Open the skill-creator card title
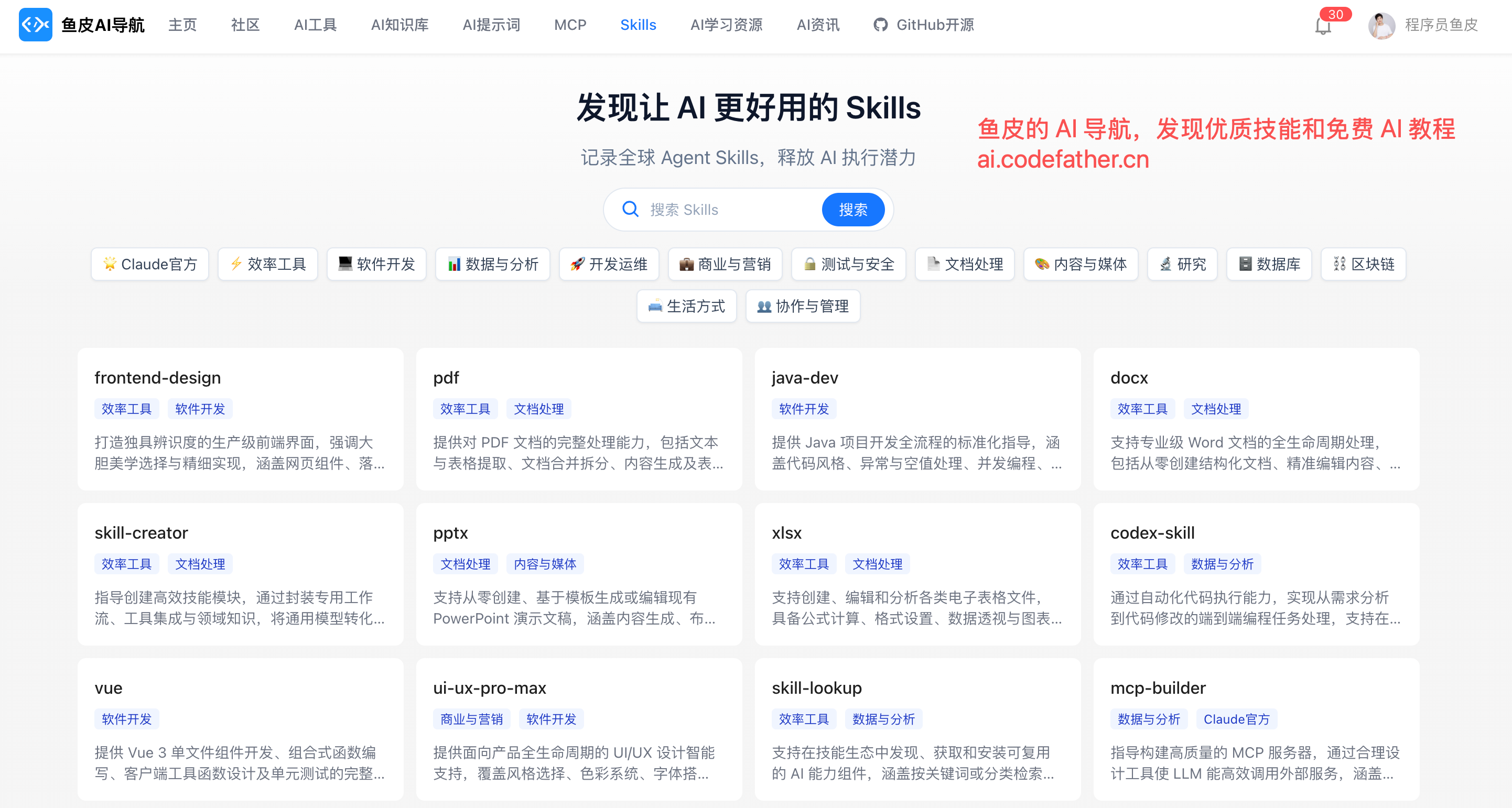 coord(141,533)
